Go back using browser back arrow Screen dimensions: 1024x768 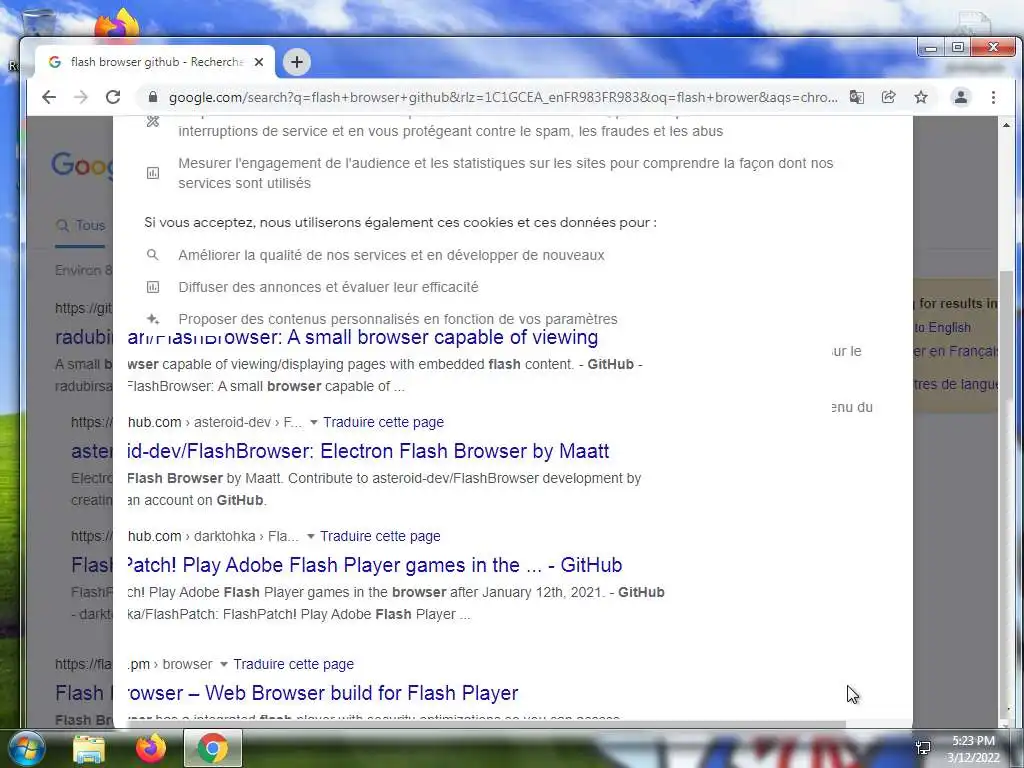tap(49, 97)
